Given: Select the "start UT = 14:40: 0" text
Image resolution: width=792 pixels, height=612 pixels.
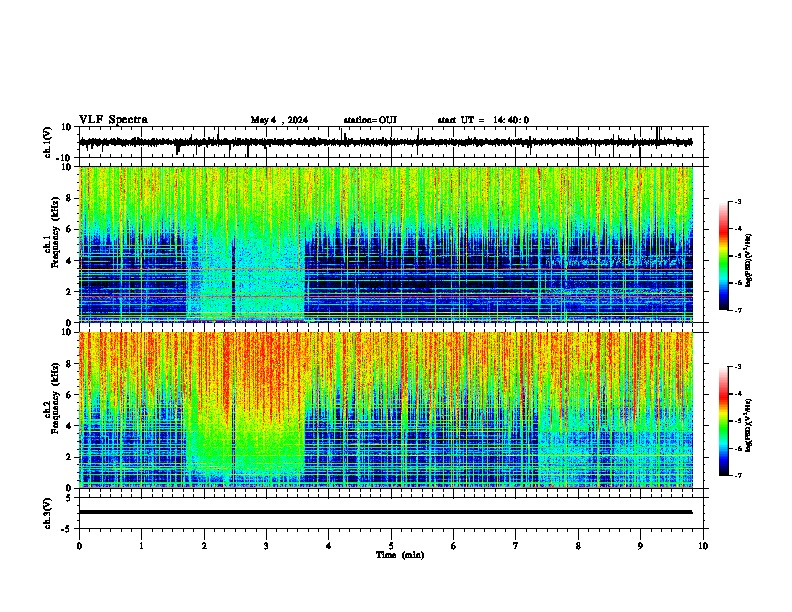Looking at the screenshot, I should (x=483, y=120).
